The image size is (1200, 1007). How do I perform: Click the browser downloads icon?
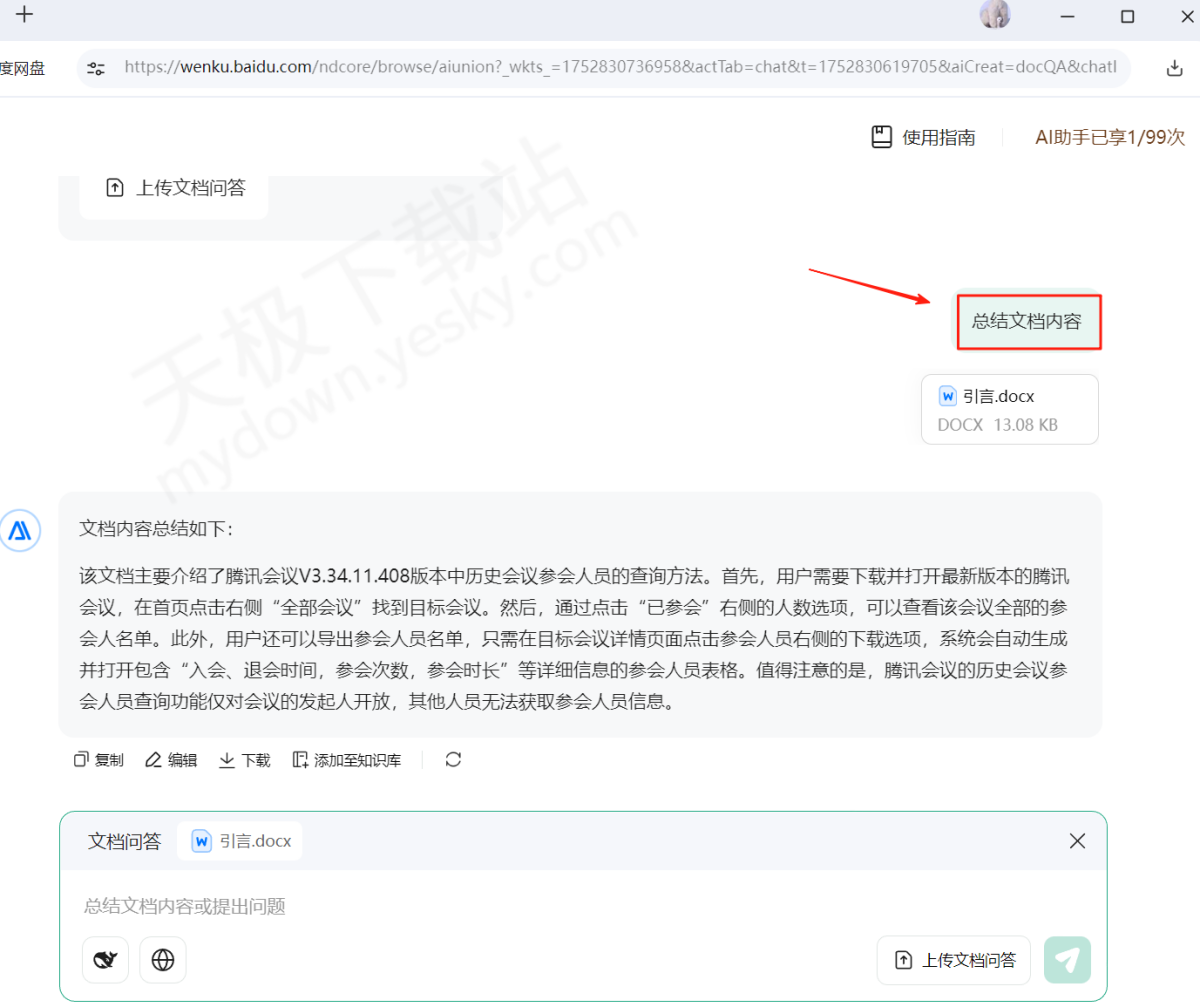[1175, 68]
